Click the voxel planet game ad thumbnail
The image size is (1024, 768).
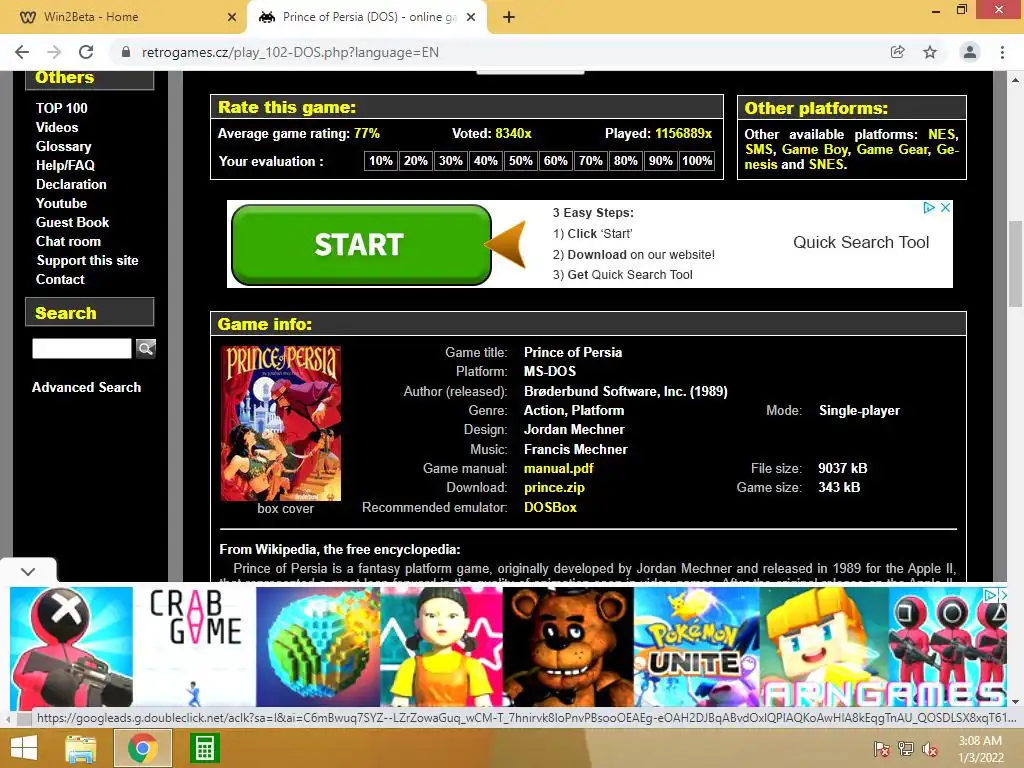coord(318,647)
